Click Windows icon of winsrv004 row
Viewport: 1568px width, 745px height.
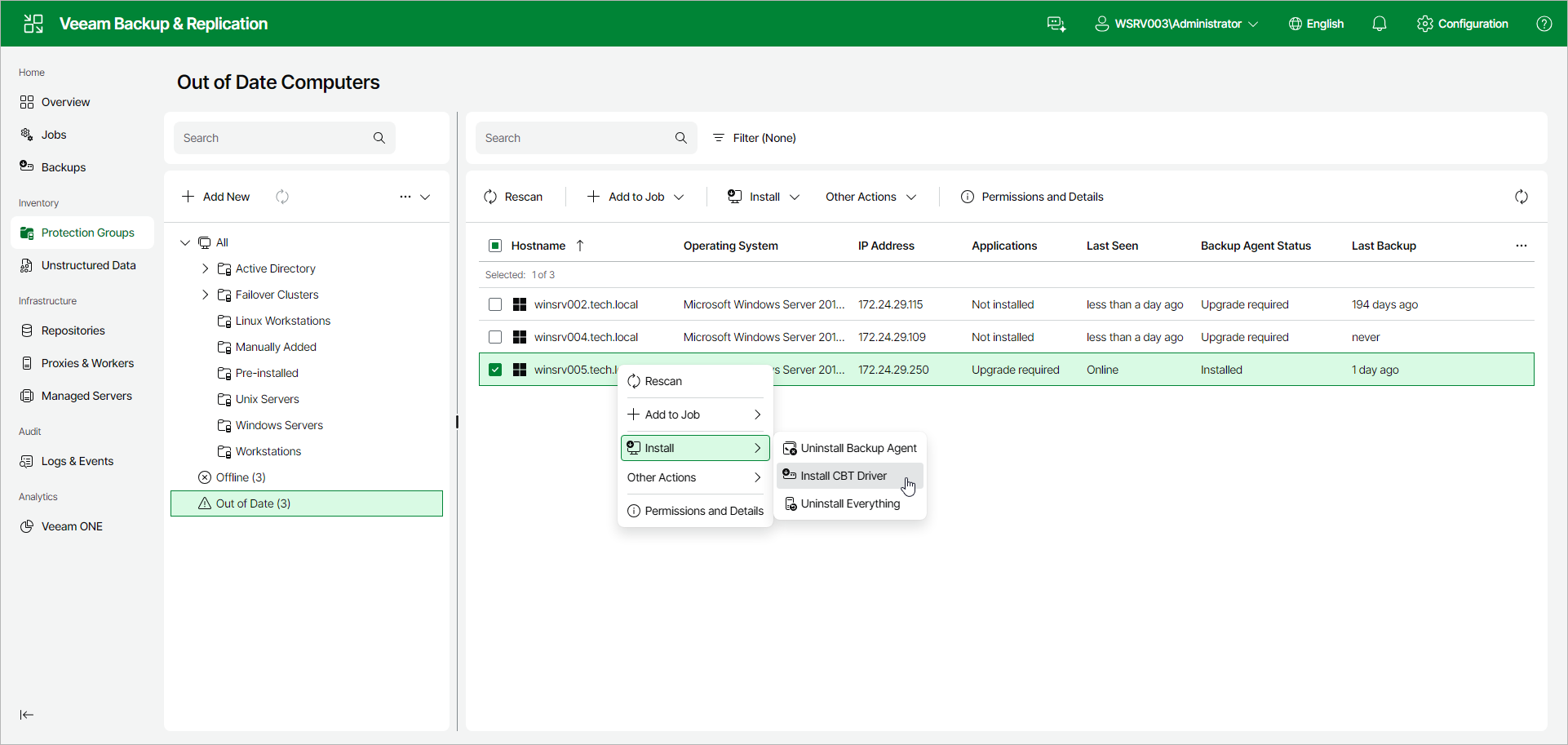tap(520, 337)
